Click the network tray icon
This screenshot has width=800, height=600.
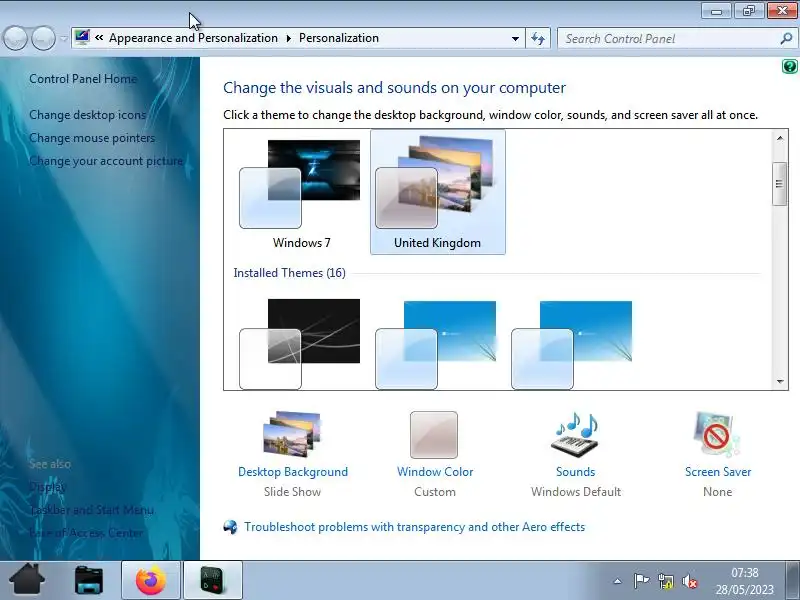tap(665, 581)
